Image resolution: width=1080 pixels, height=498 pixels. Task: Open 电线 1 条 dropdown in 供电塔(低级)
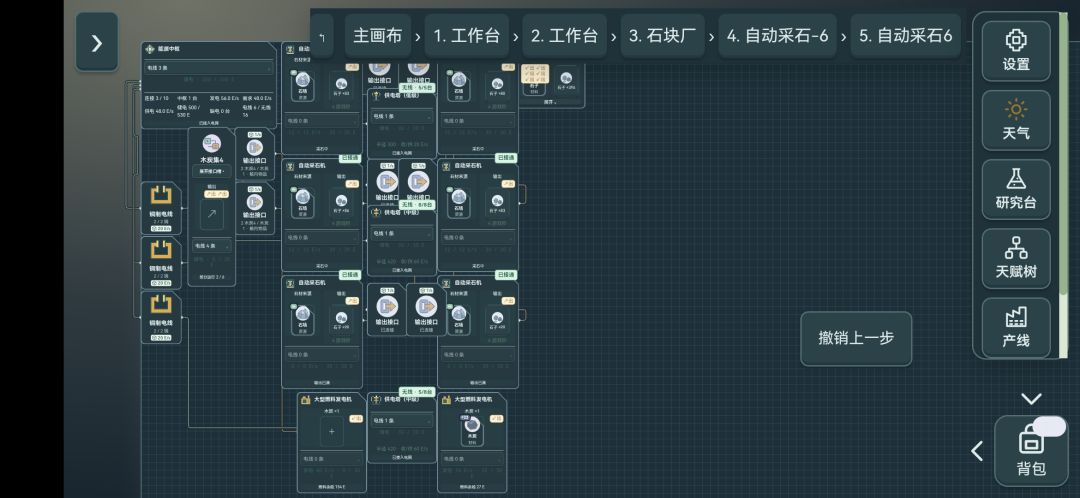click(x=402, y=116)
